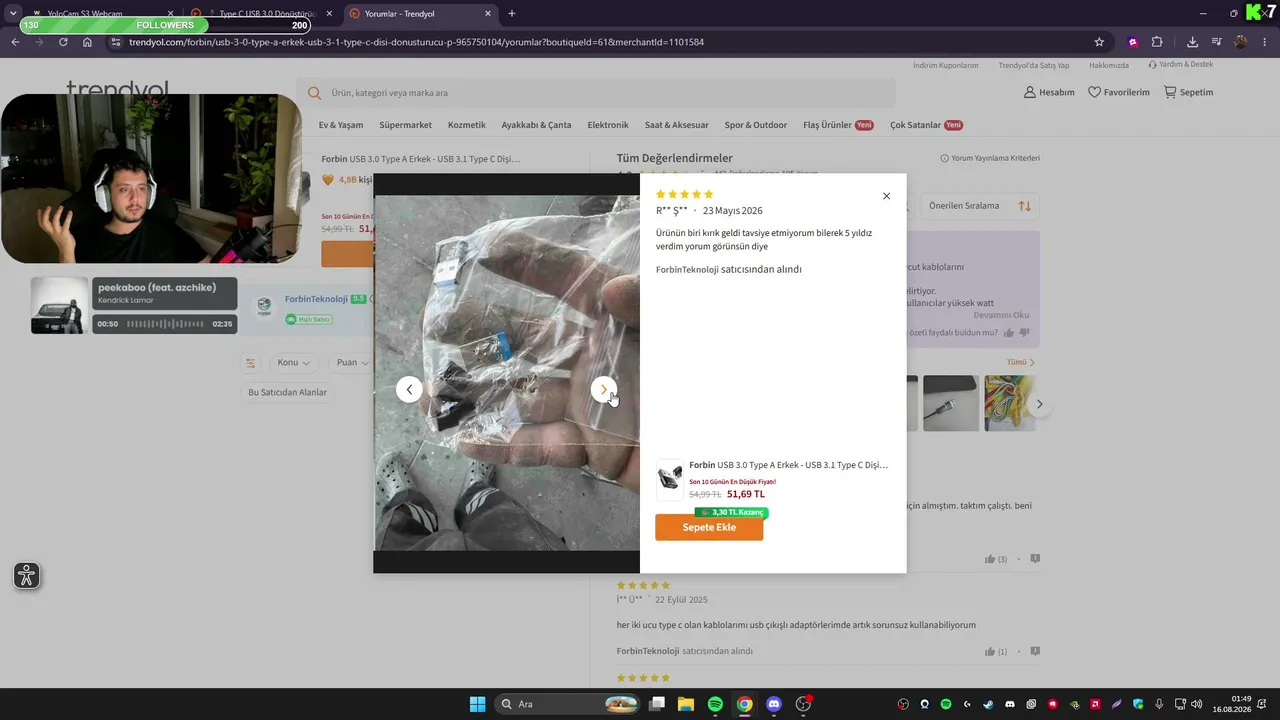The image size is (1280, 720).
Task: Click the sort order arrows icon
Action: pyautogui.click(x=1025, y=206)
